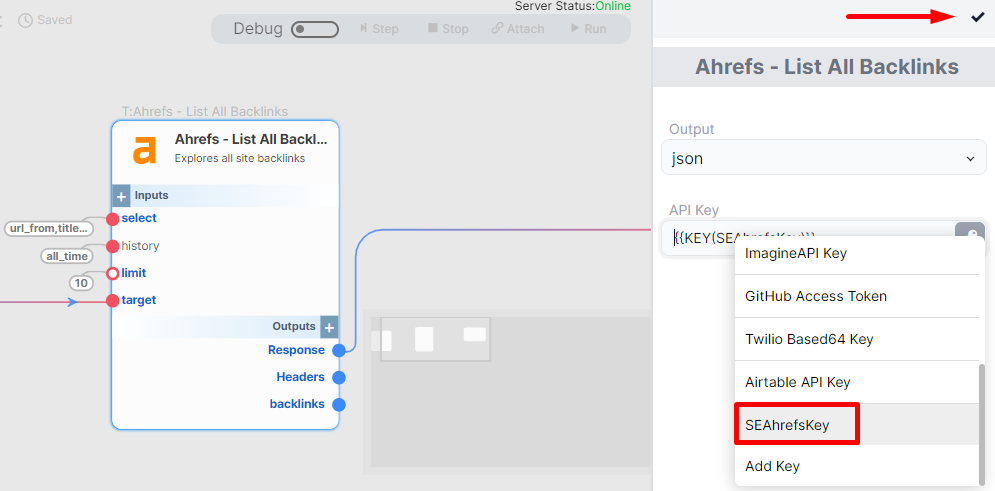Open the Output json dropdown
The image size is (995, 491).
tap(824, 157)
